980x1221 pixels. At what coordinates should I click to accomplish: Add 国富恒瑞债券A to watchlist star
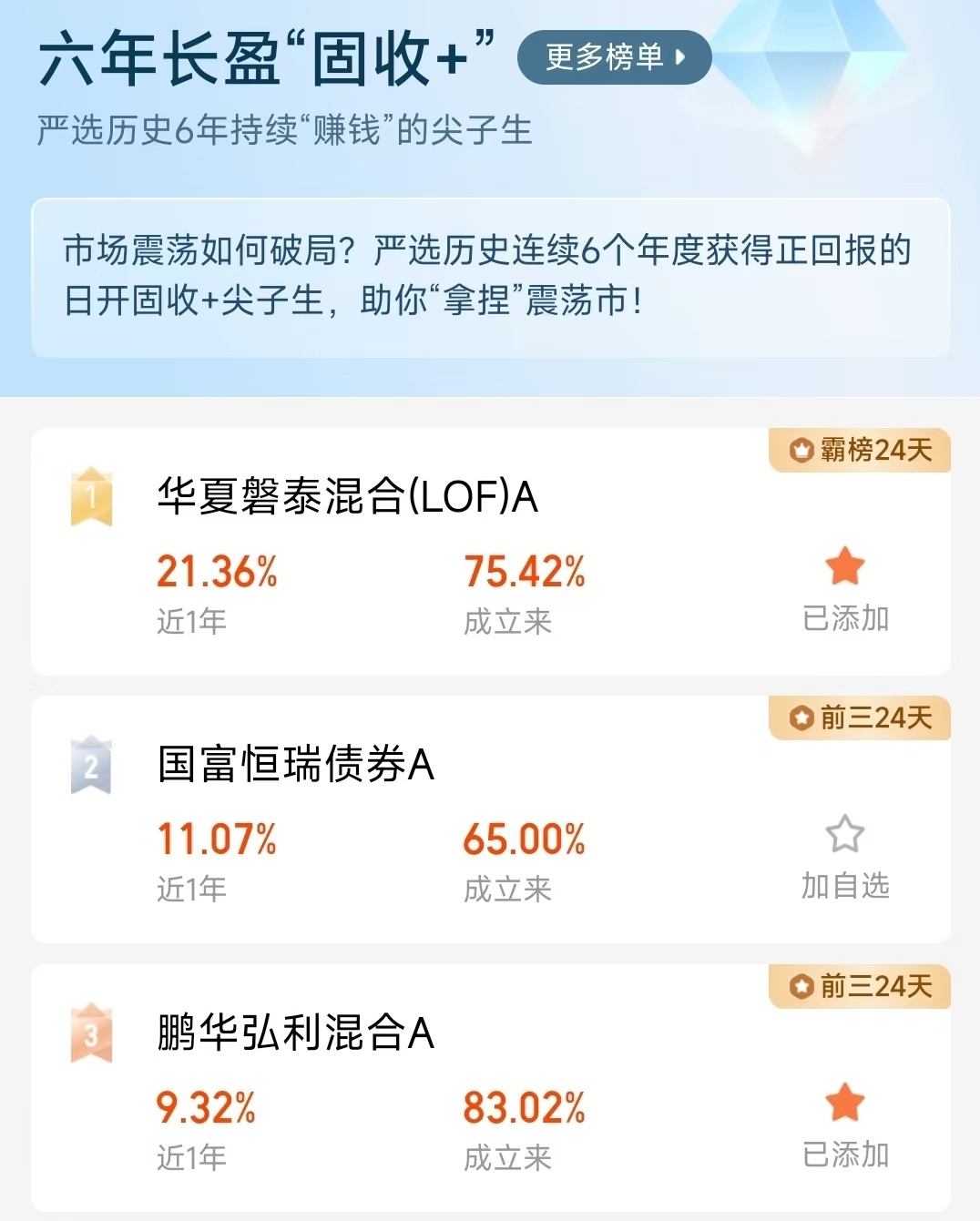click(844, 833)
